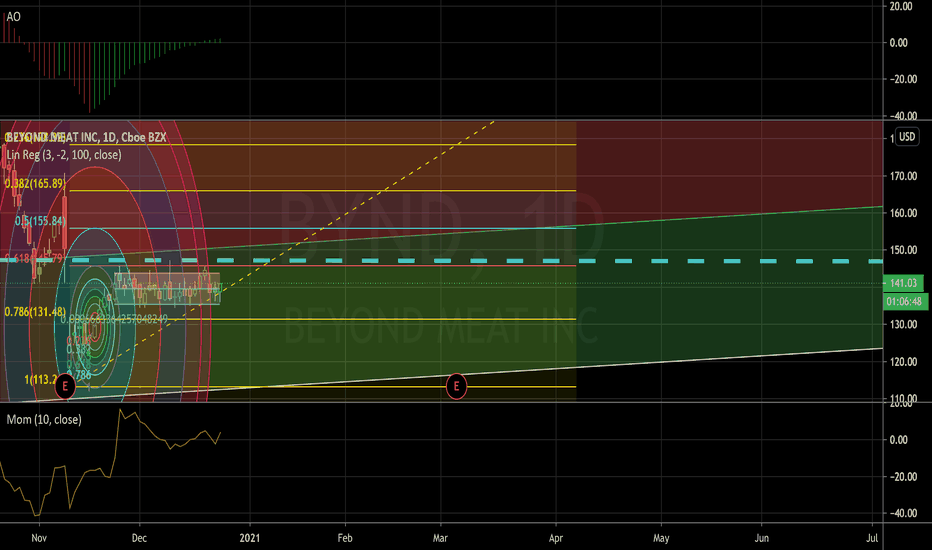Click the earnings E marker near March

[456, 386]
